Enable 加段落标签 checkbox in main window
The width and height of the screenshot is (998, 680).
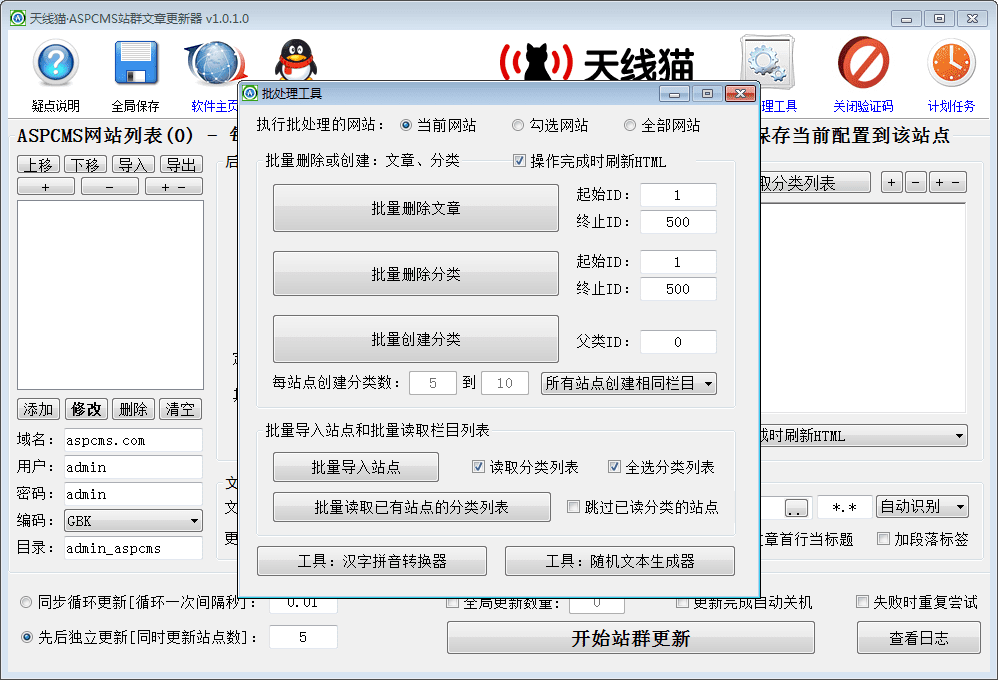click(x=883, y=539)
